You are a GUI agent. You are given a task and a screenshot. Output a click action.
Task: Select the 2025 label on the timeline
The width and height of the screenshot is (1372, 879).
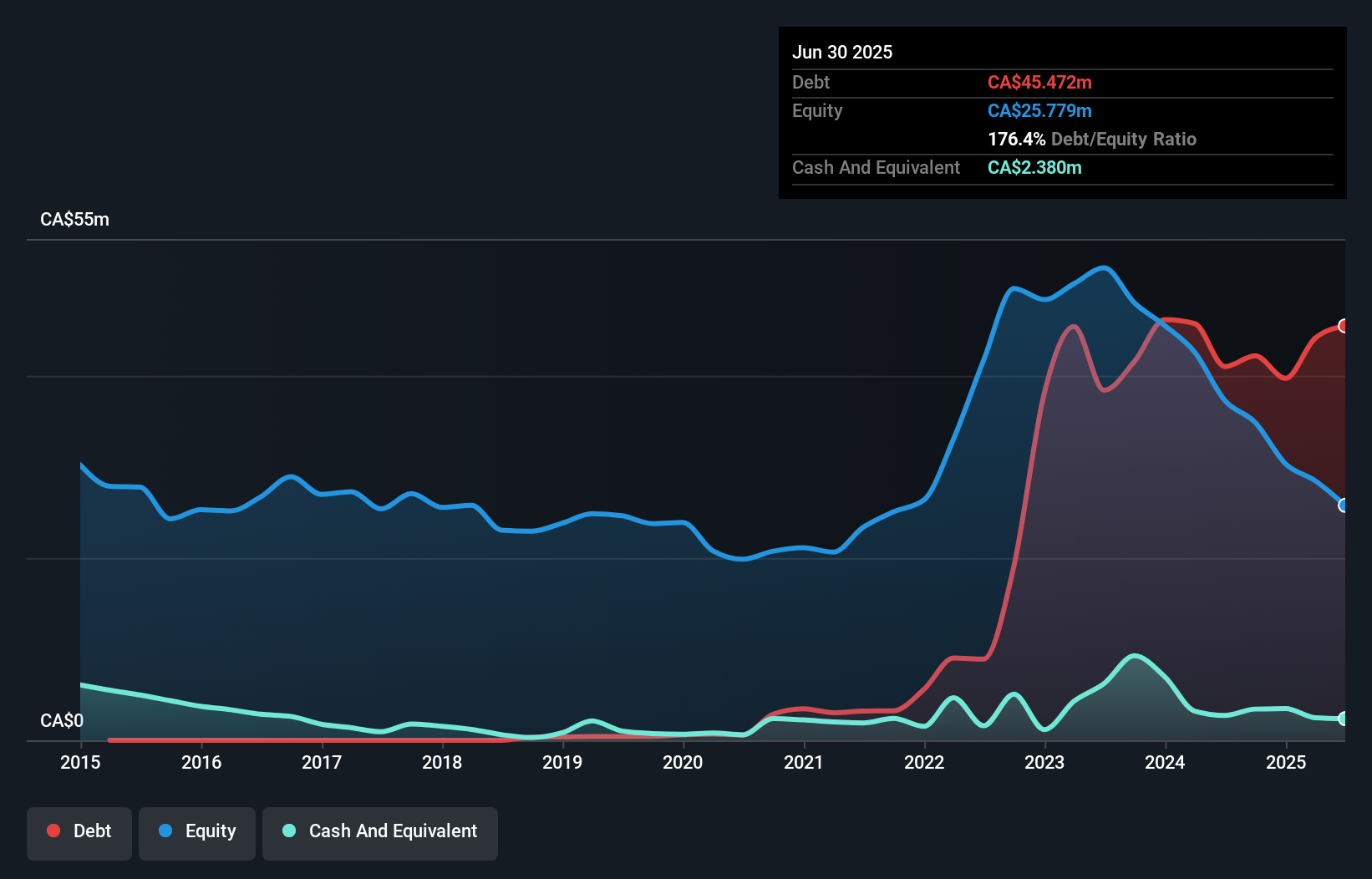click(1287, 762)
